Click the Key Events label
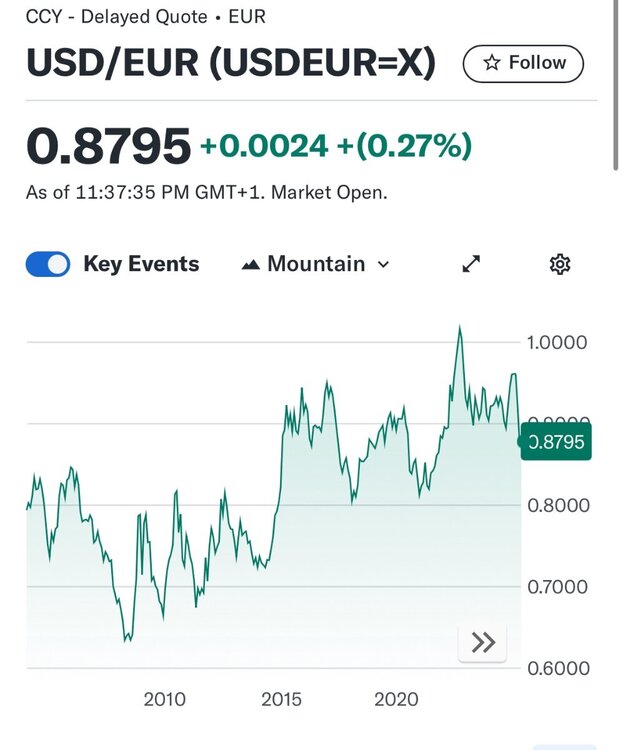The height and width of the screenshot is (750, 623). (x=141, y=264)
